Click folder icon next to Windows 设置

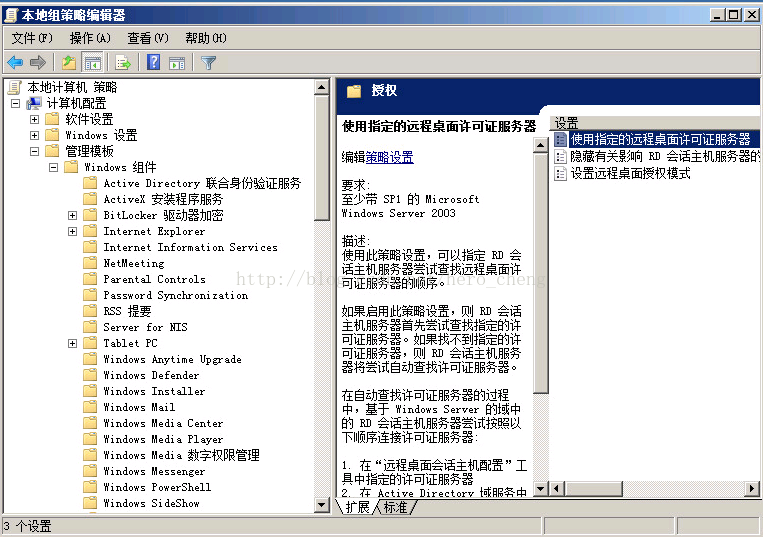[x=52, y=135]
